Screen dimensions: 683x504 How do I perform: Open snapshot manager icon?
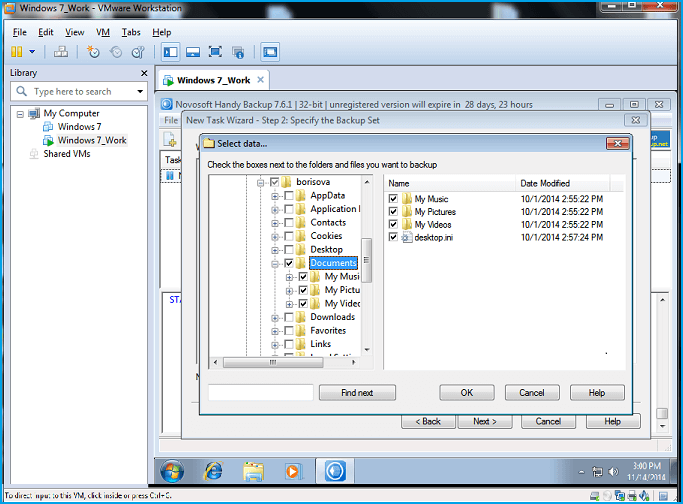point(138,52)
